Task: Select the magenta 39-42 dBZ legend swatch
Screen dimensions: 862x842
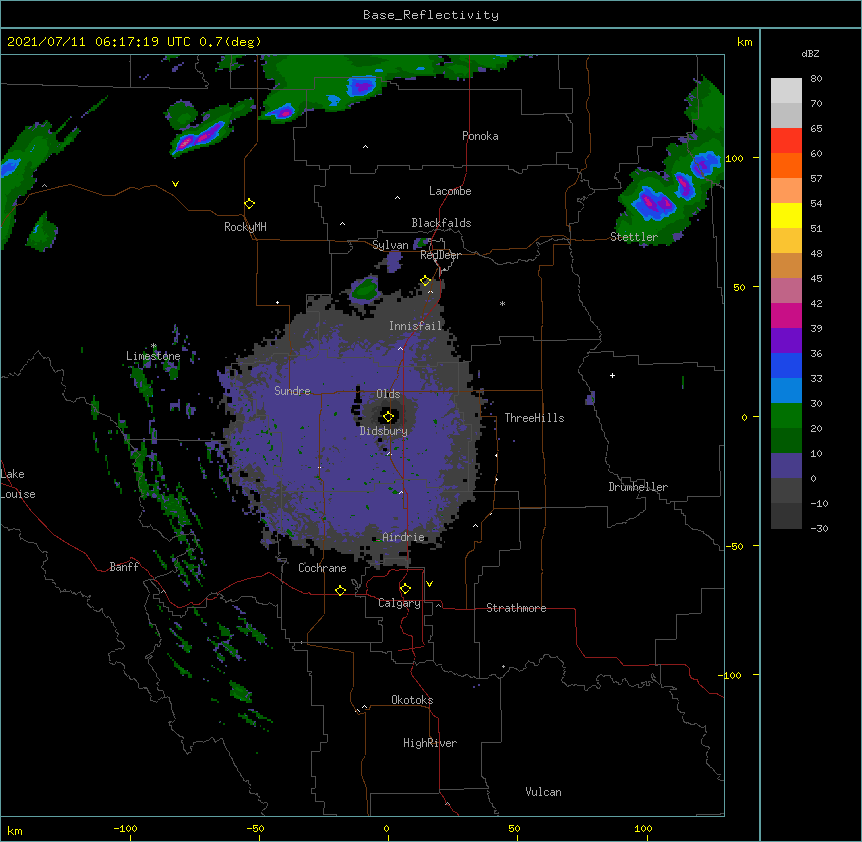Action: [x=786, y=315]
